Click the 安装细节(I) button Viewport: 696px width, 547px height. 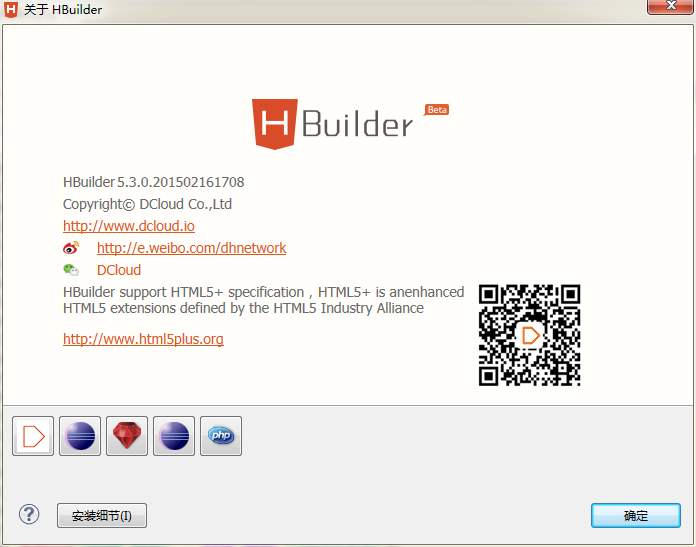click(x=102, y=515)
